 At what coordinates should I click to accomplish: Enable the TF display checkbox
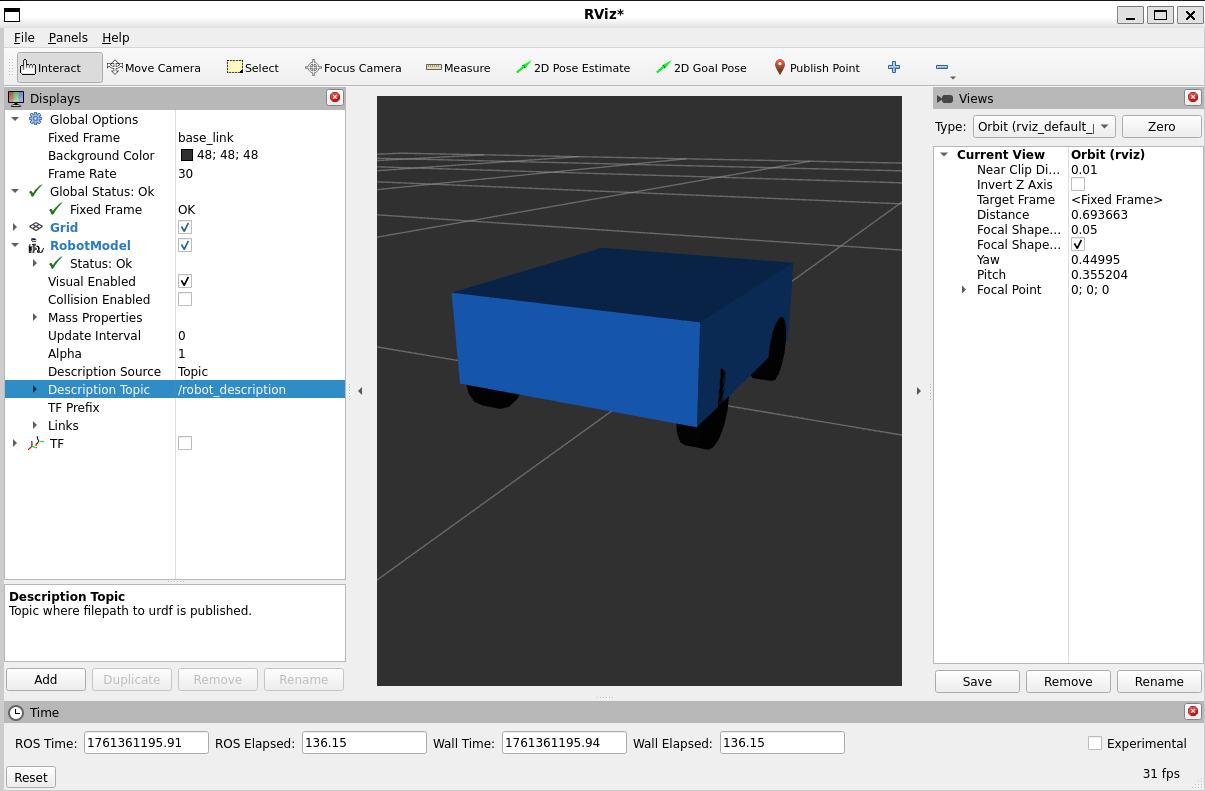(185, 443)
